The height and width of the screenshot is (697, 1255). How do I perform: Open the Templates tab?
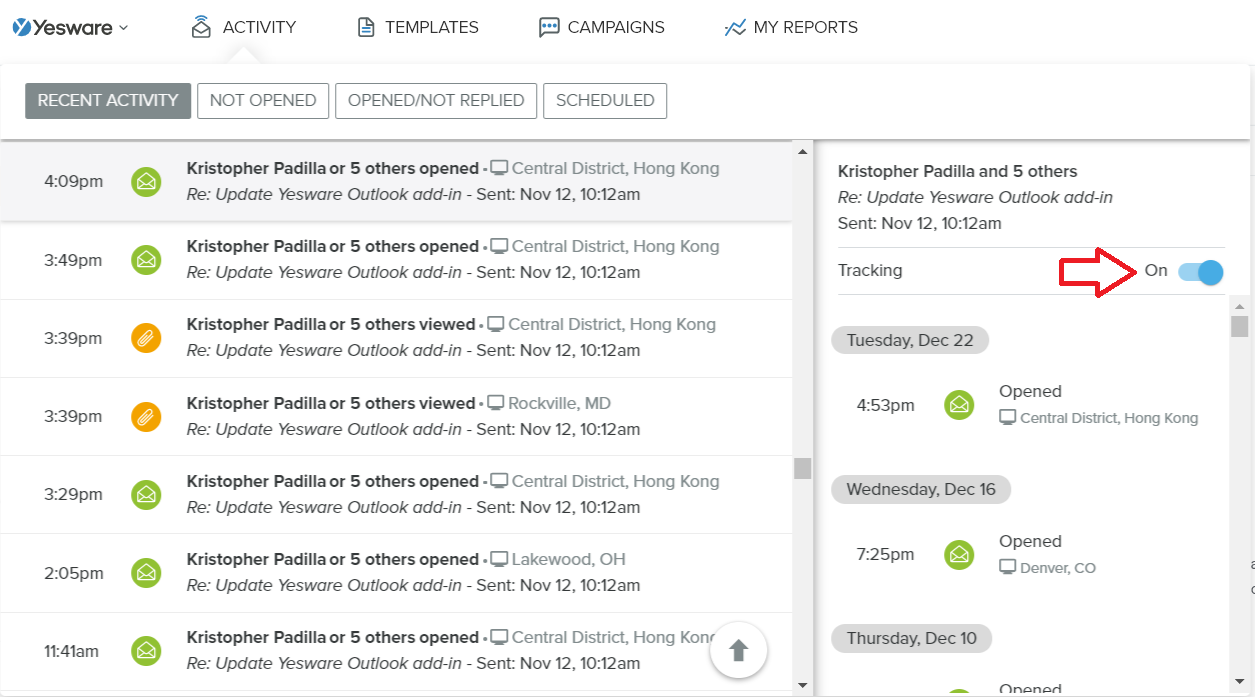[x=418, y=28]
